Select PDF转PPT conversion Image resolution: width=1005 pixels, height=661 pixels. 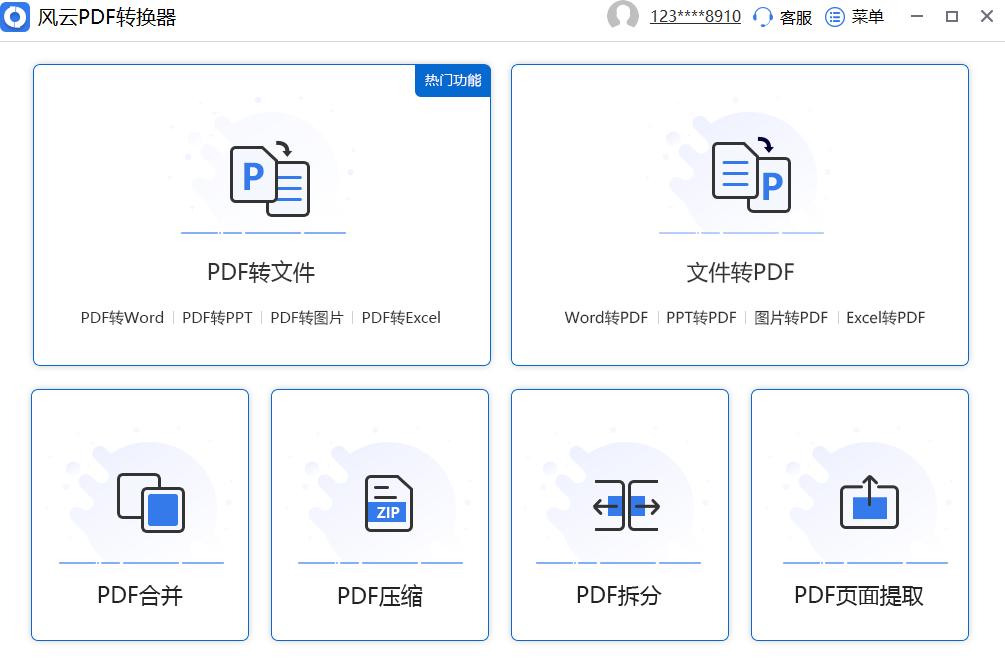[217, 317]
